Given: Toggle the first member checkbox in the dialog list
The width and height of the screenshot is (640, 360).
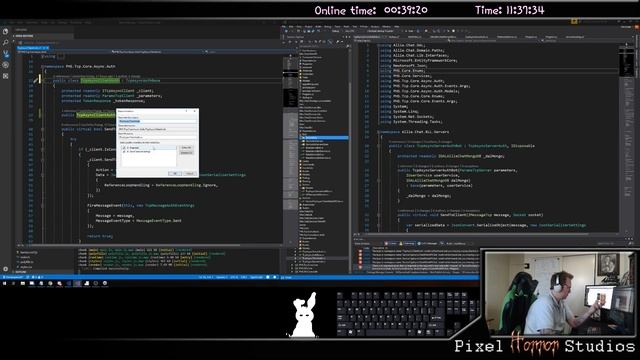Looking at the screenshot, I should [124, 148].
